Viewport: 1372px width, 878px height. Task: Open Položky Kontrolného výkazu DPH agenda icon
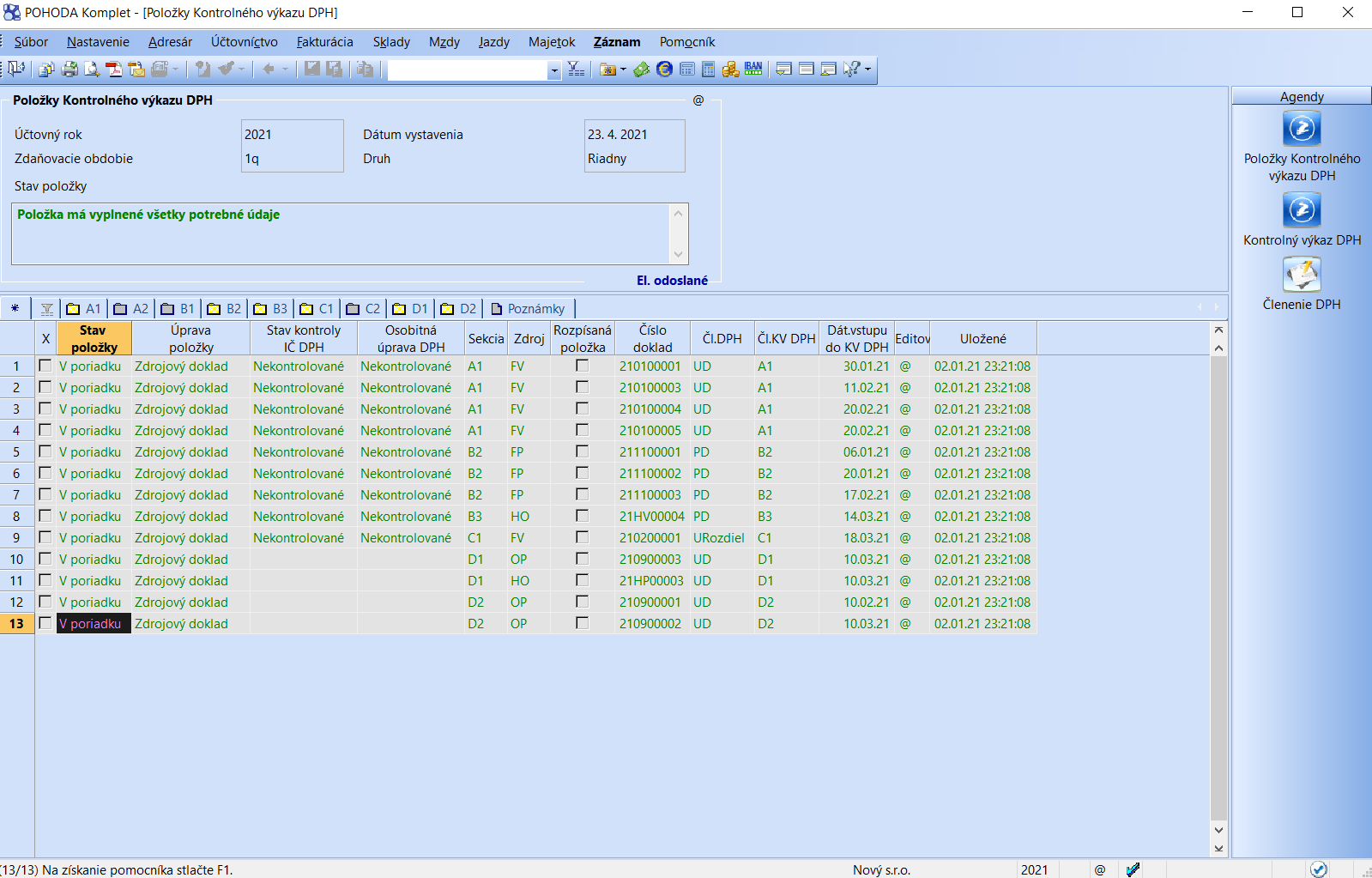click(x=1302, y=129)
